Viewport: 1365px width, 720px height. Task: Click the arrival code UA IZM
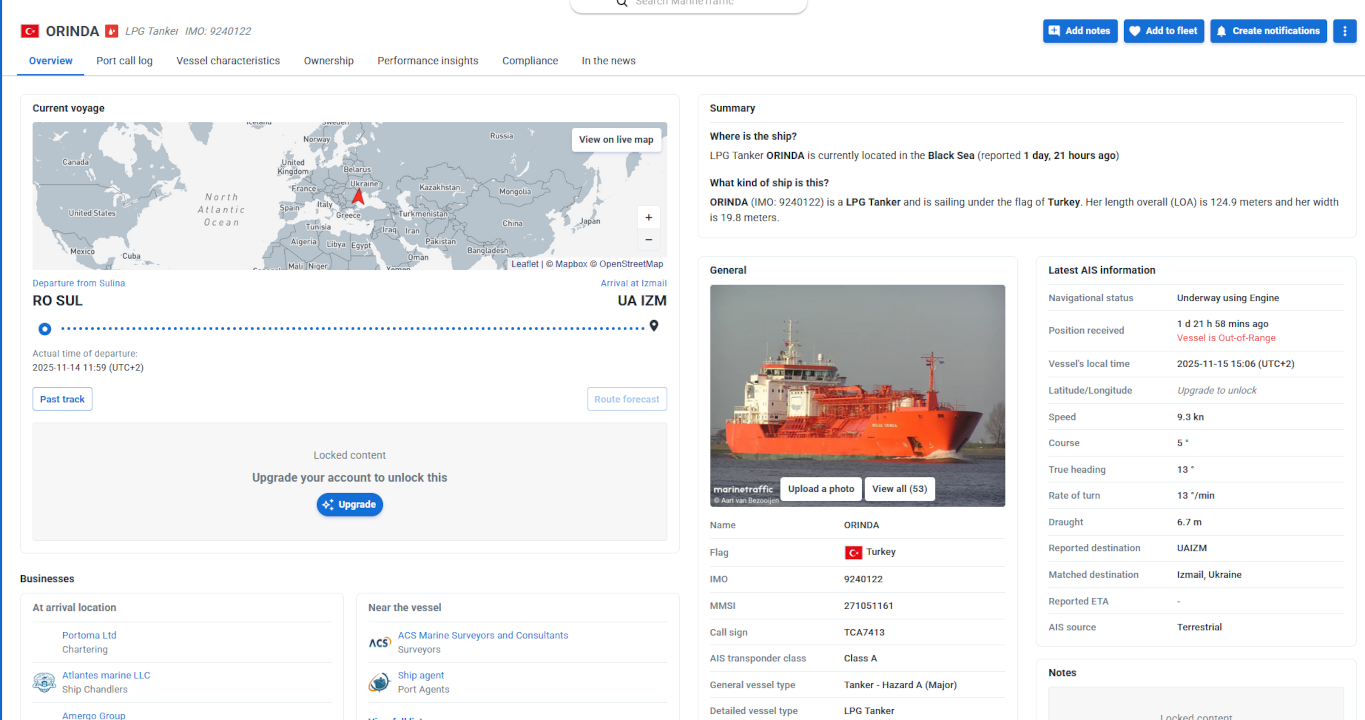click(642, 301)
